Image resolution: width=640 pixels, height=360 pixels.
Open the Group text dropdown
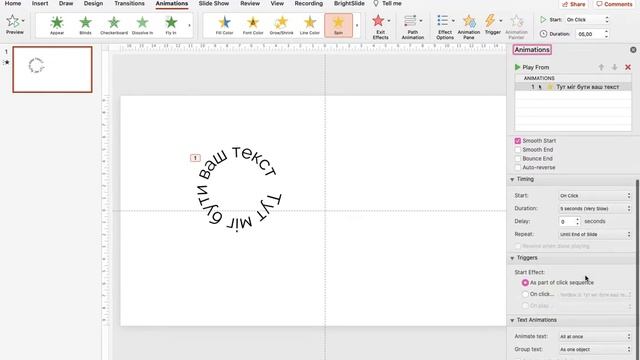point(595,349)
